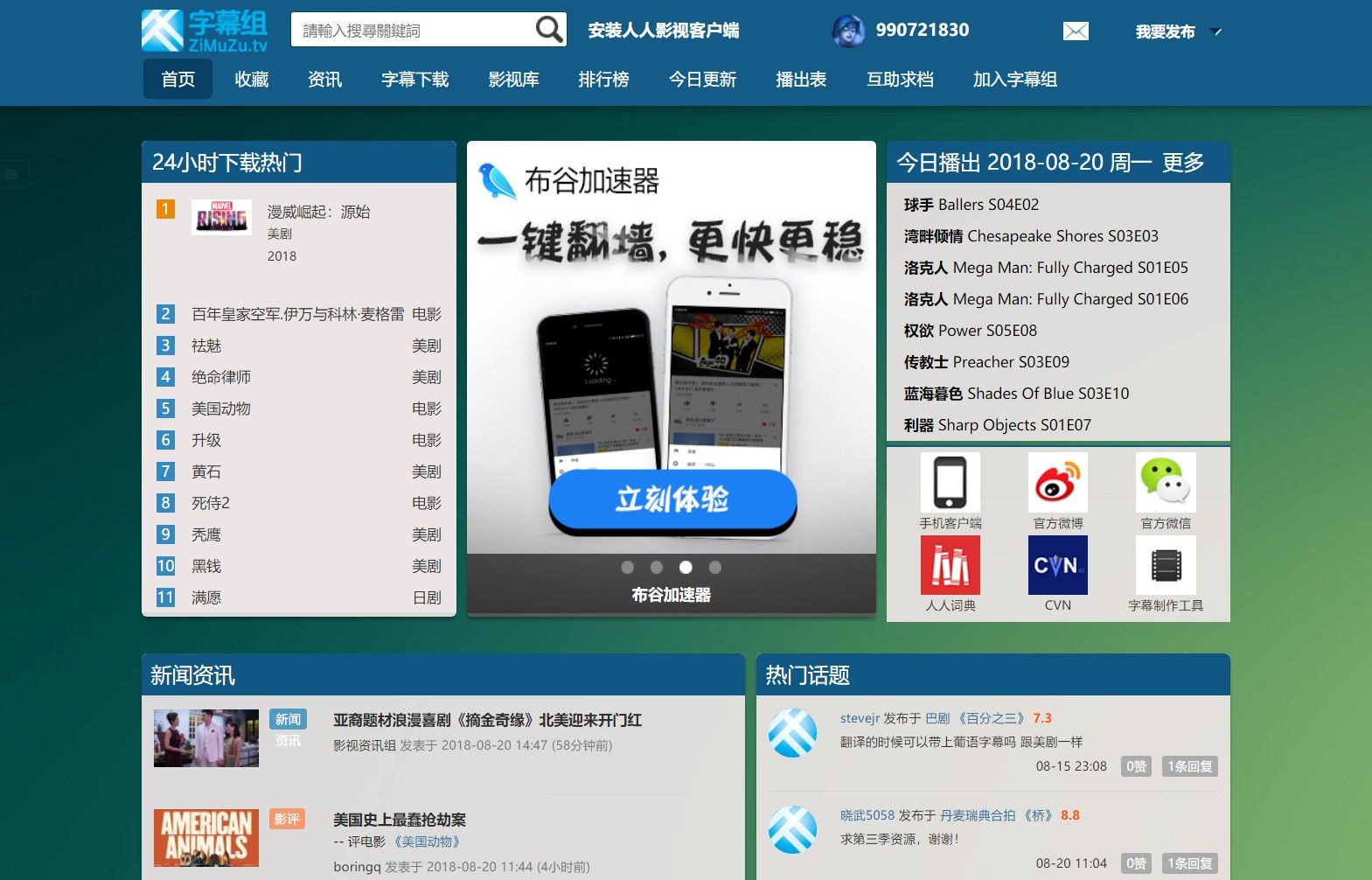Open 1条回复 on 晓武5058's topic
1372x880 pixels.
tap(1190, 863)
